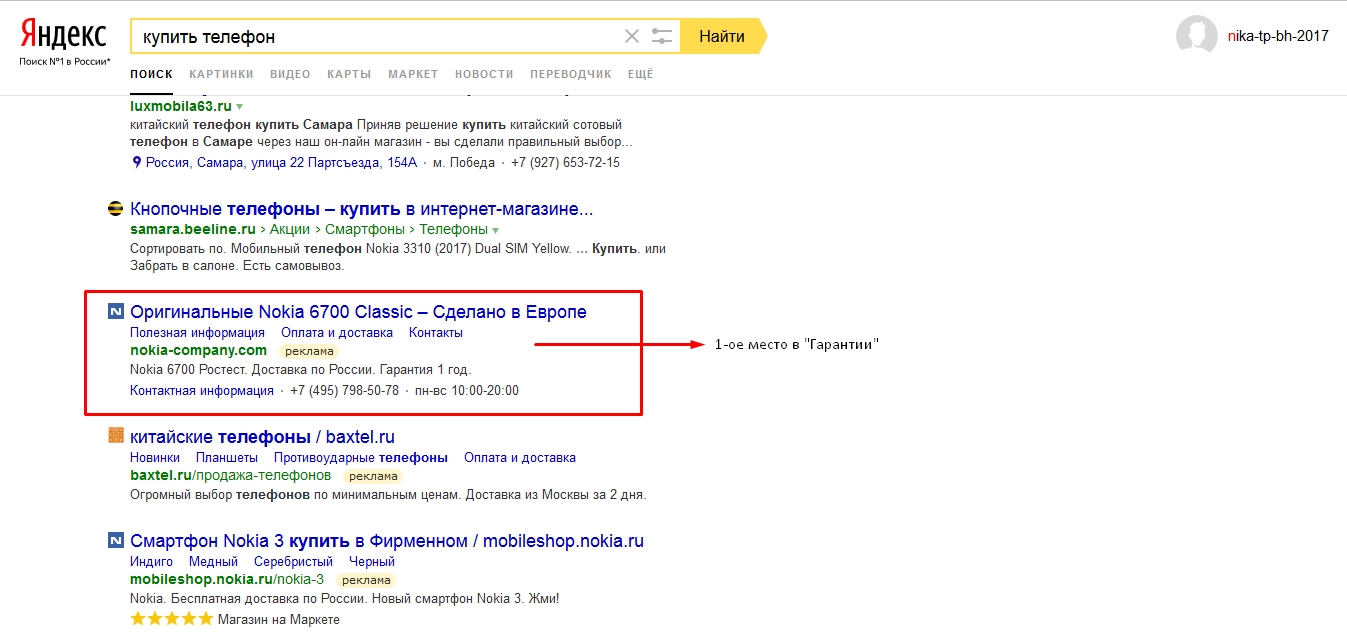Open the Контакты sitelink

[x=436, y=332]
